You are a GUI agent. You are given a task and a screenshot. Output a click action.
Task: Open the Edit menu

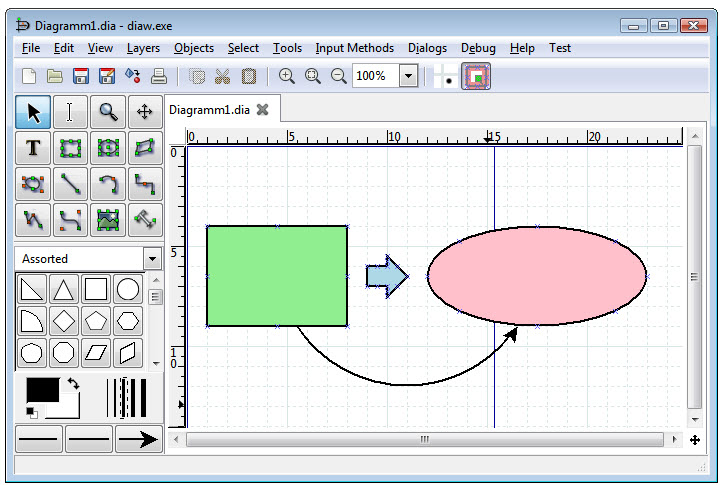[x=64, y=48]
